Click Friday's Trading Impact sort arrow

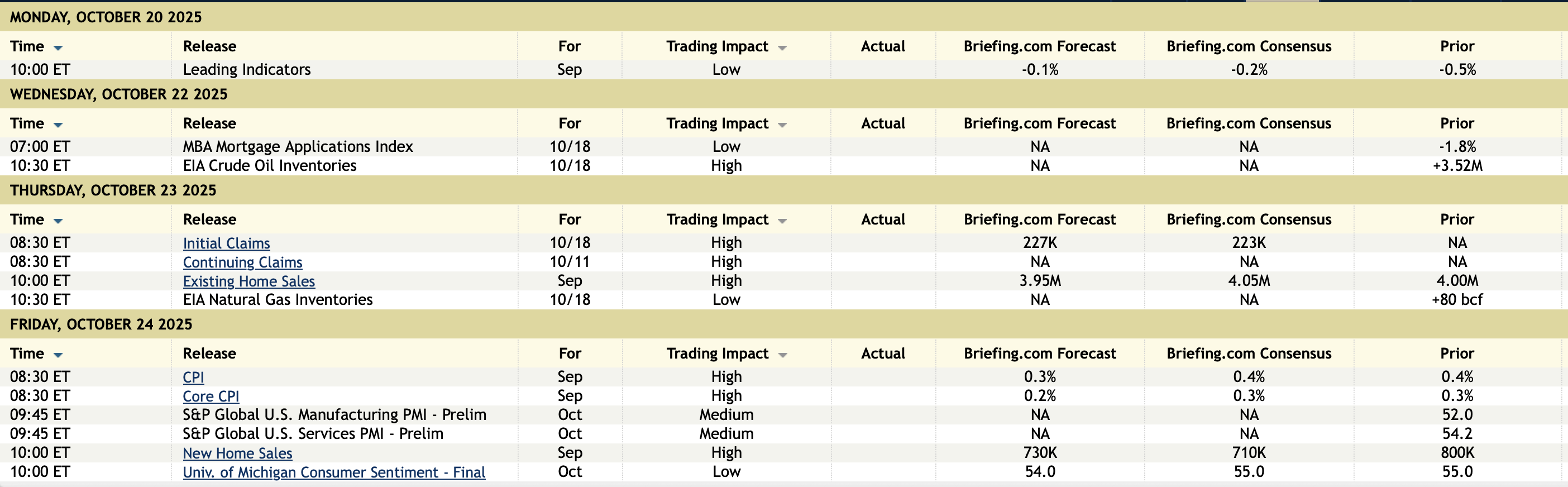782,355
